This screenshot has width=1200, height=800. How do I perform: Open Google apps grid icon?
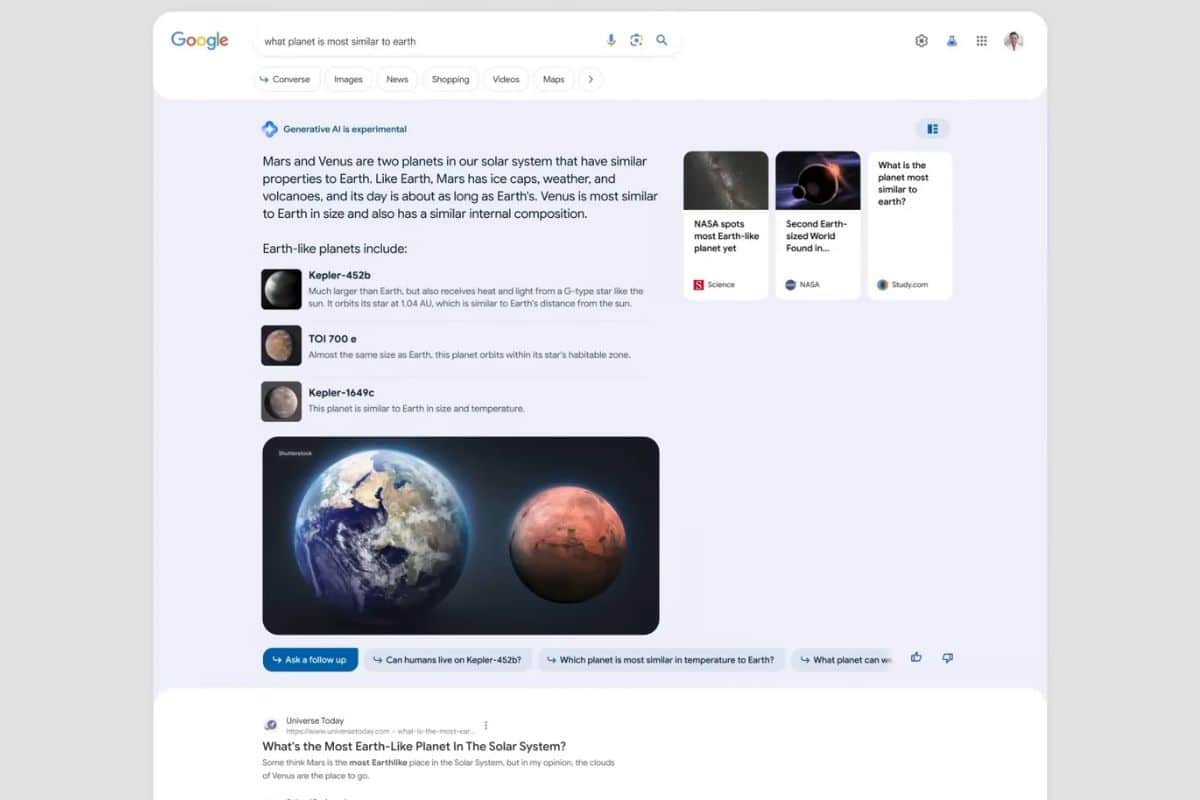(982, 41)
